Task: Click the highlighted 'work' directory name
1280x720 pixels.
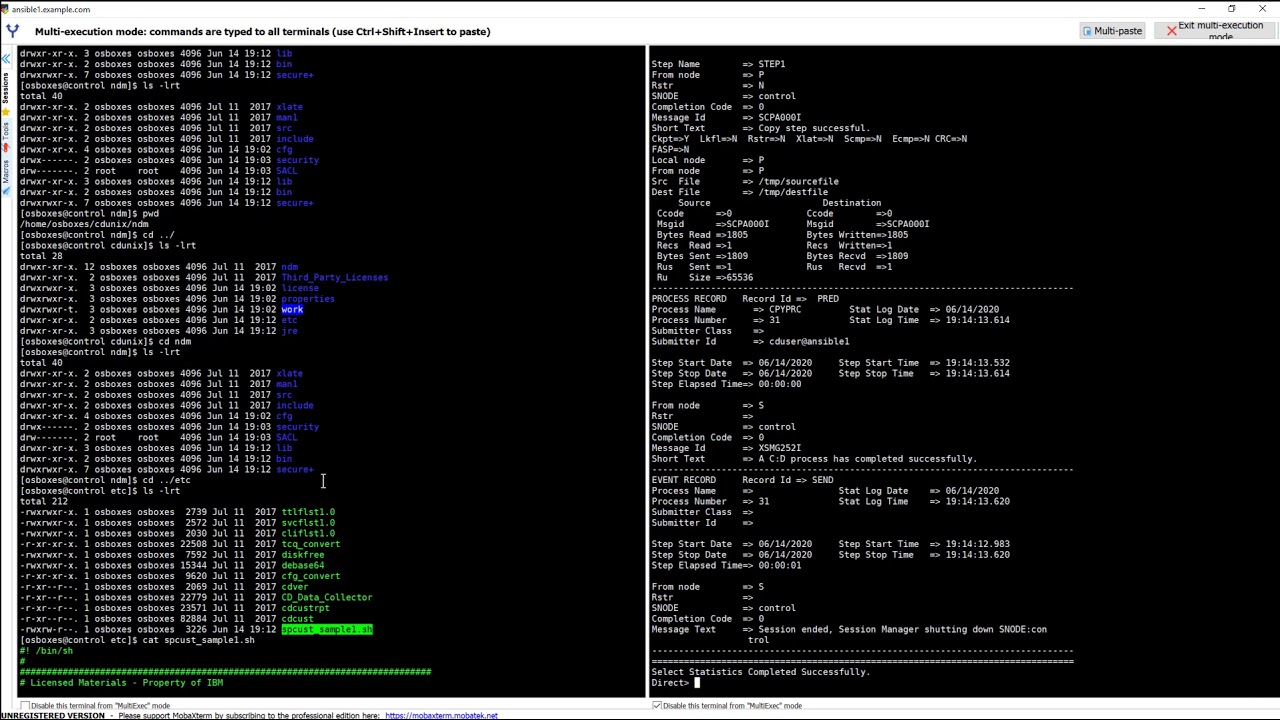Action: [x=292, y=309]
